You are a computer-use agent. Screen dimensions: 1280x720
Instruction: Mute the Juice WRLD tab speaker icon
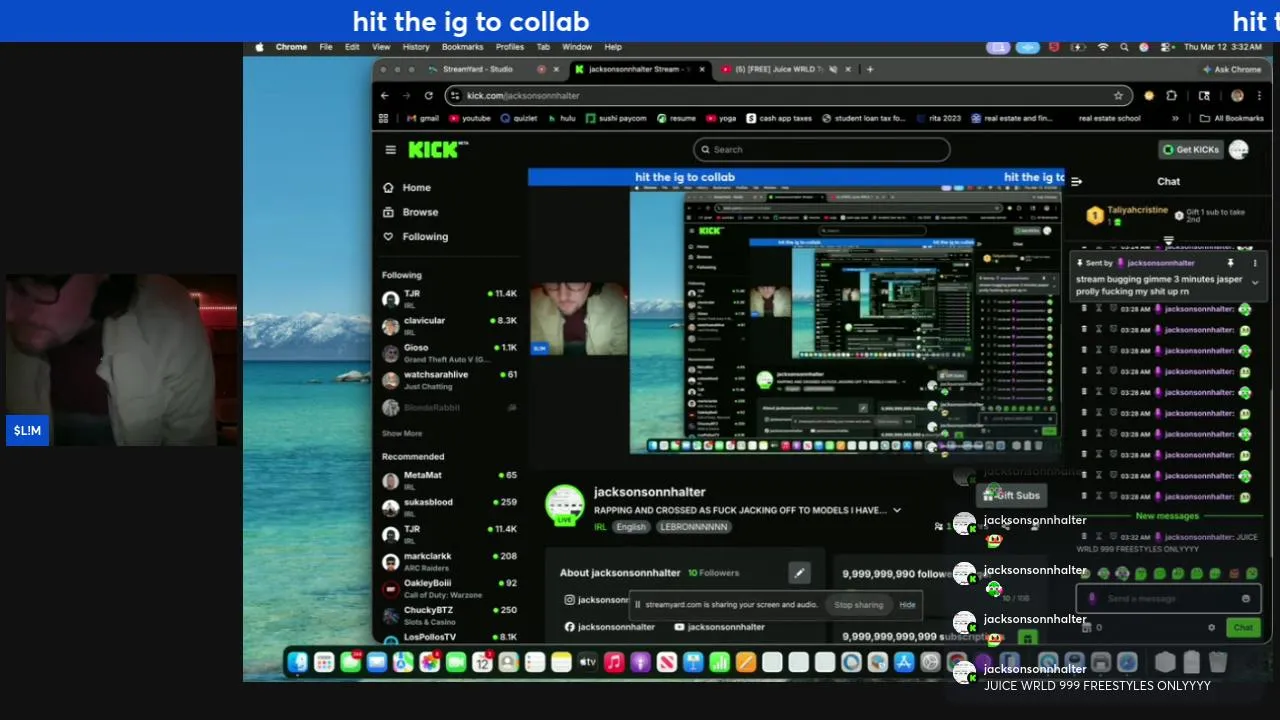tap(833, 69)
